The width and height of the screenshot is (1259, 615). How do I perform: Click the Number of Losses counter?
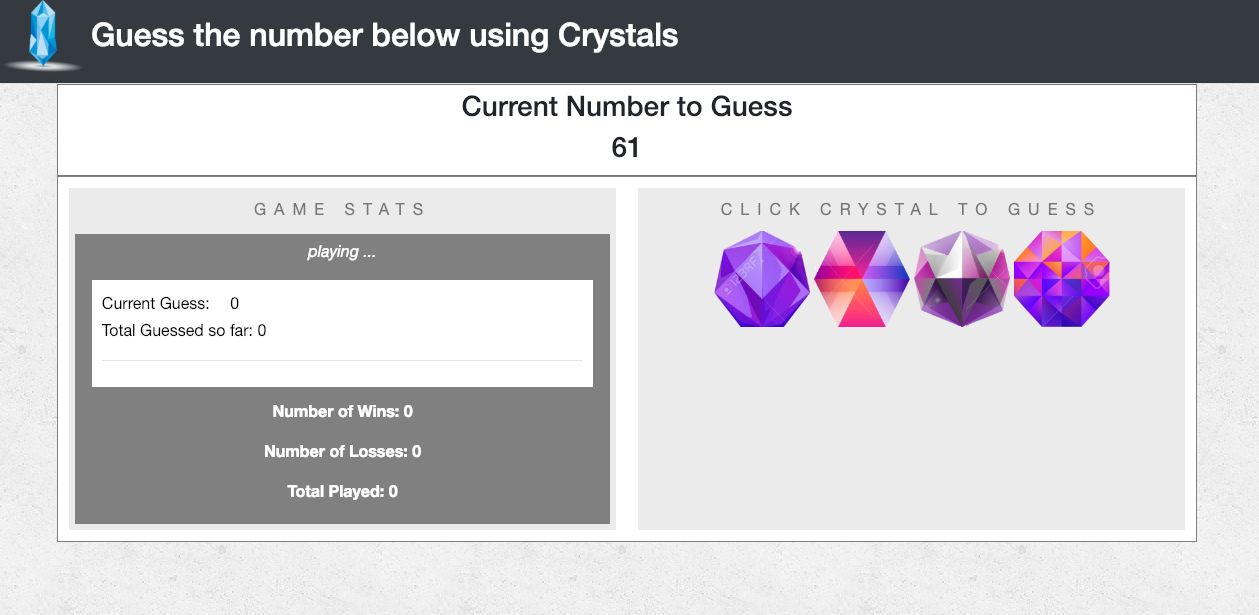[x=342, y=451]
